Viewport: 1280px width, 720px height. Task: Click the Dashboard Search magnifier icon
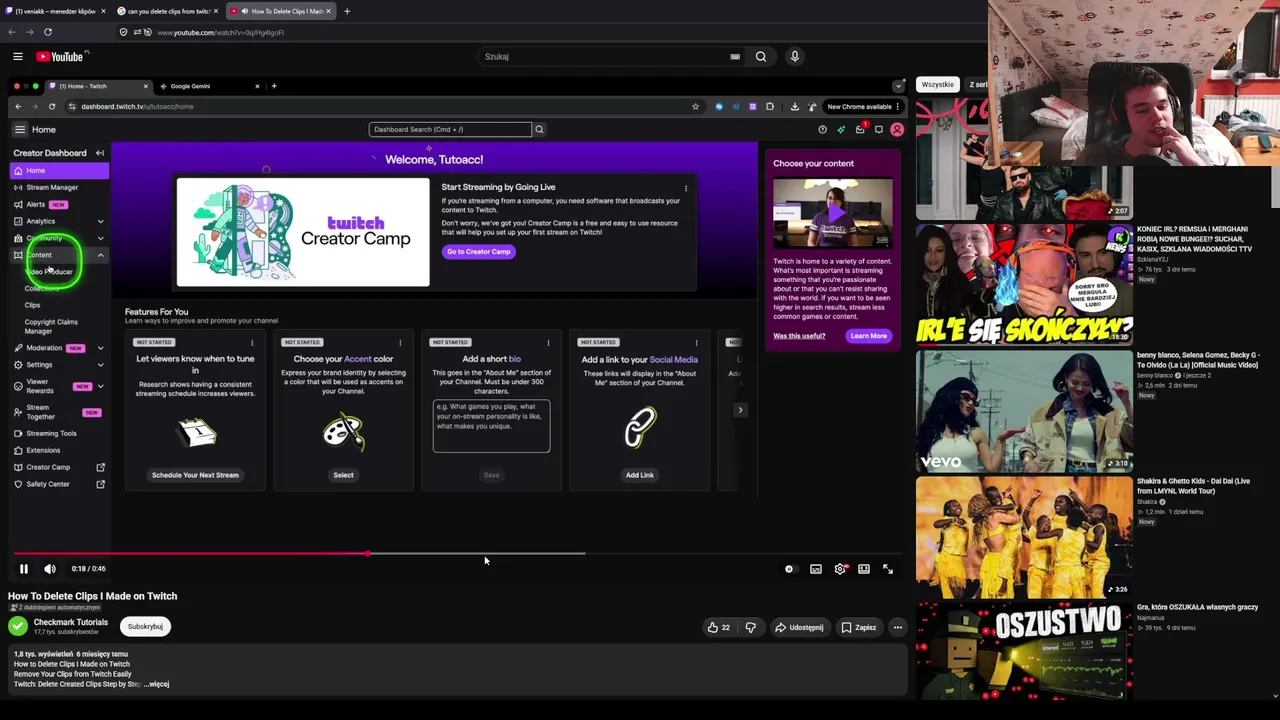539,129
